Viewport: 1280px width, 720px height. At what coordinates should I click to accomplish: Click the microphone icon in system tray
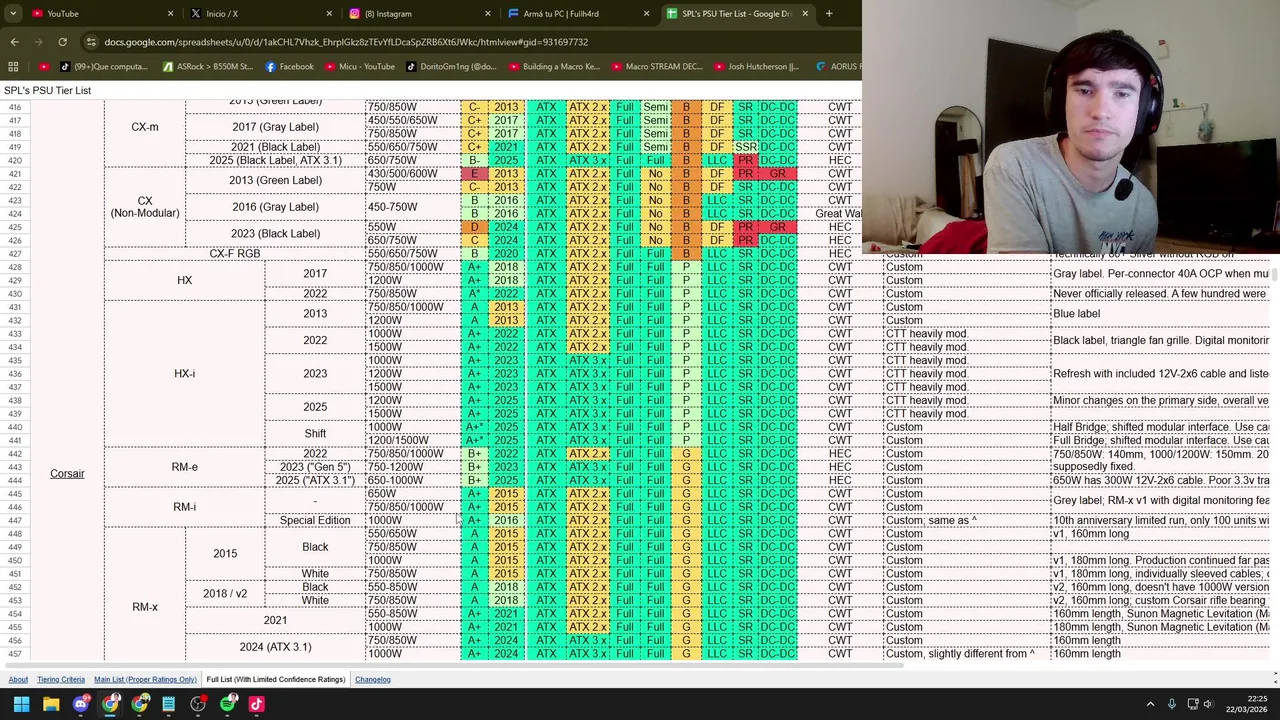click(x=1172, y=704)
